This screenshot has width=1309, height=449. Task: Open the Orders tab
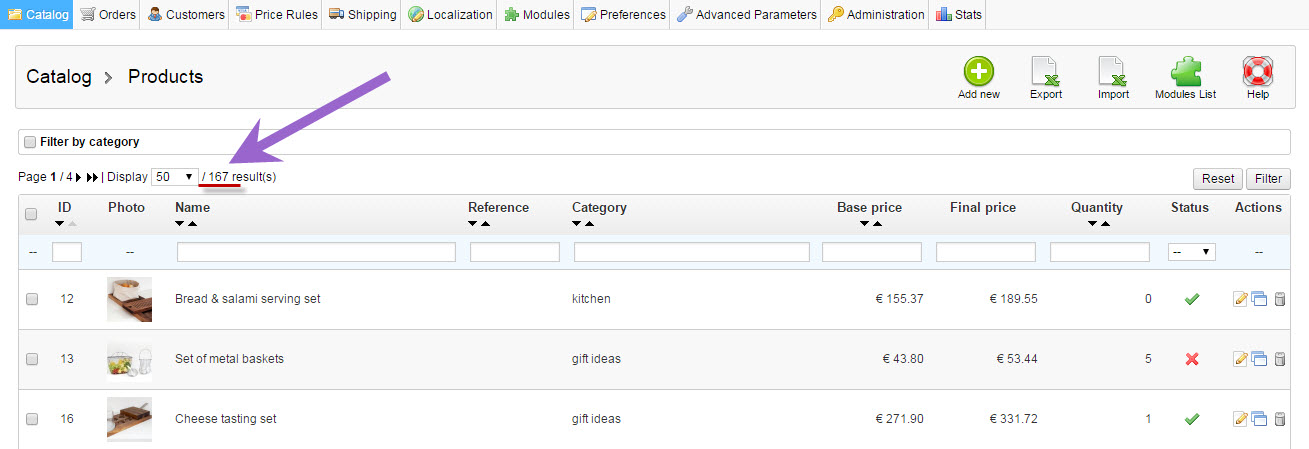click(108, 14)
